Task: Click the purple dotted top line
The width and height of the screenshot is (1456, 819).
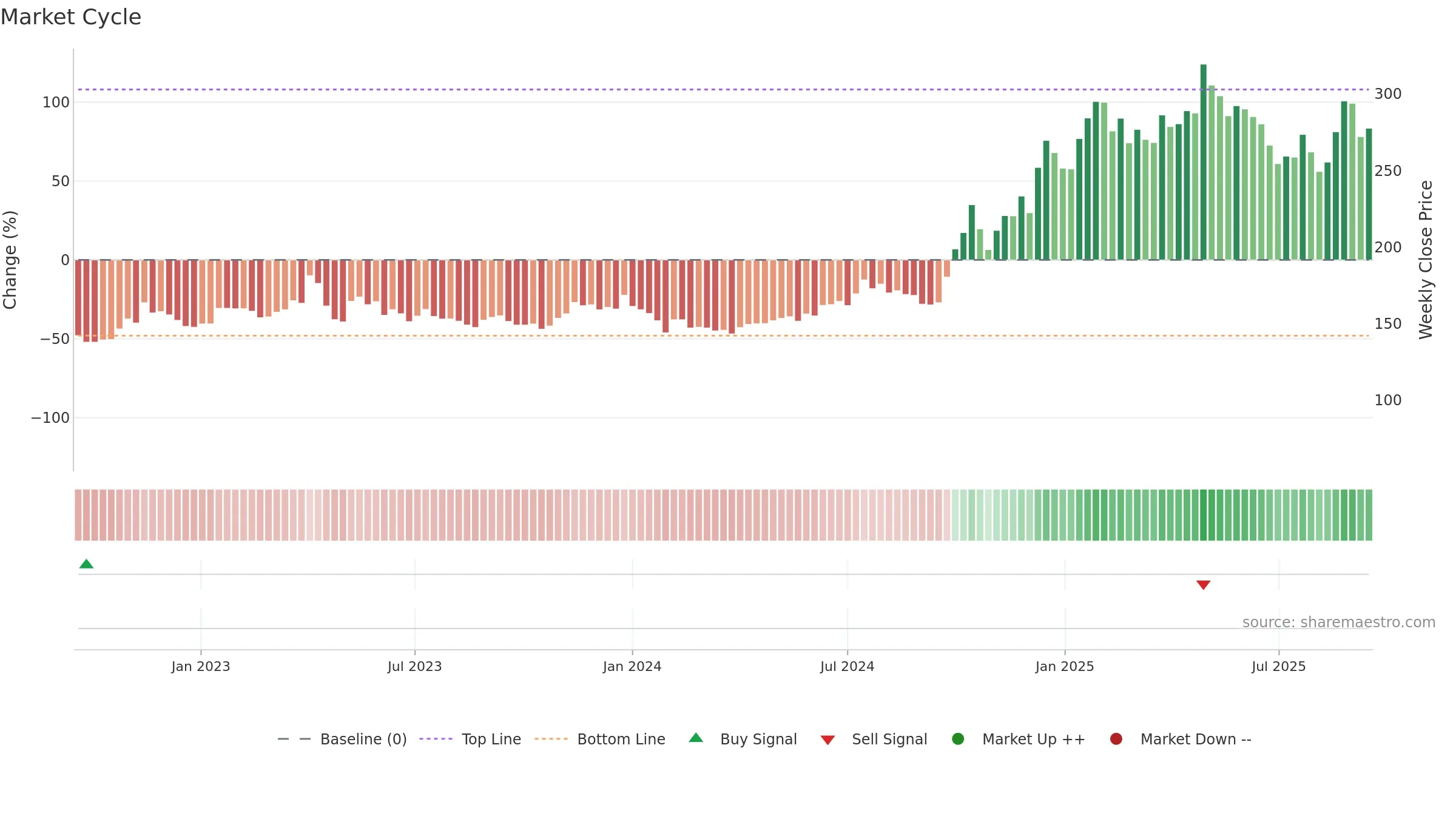Action: click(x=724, y=90)
